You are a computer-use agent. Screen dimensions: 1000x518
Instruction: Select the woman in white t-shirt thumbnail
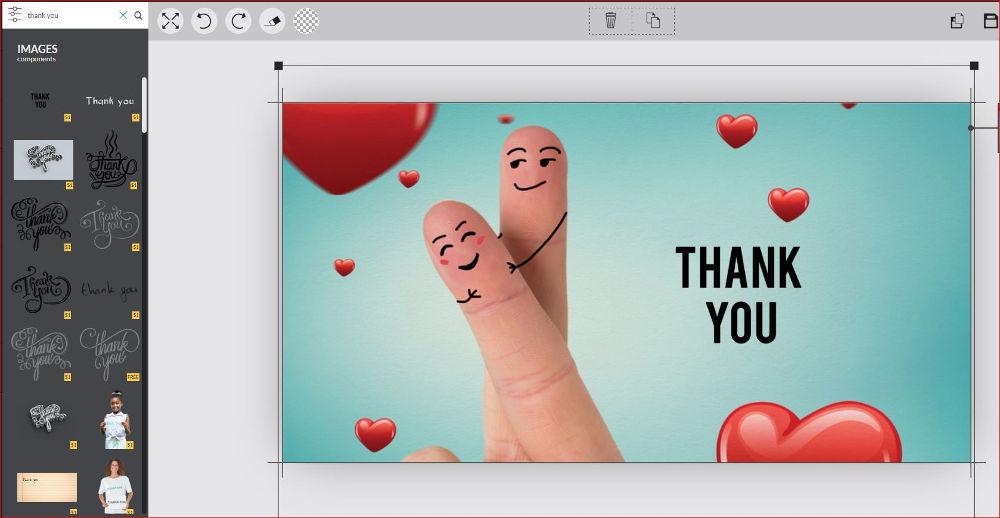click(x=115, y=486)
